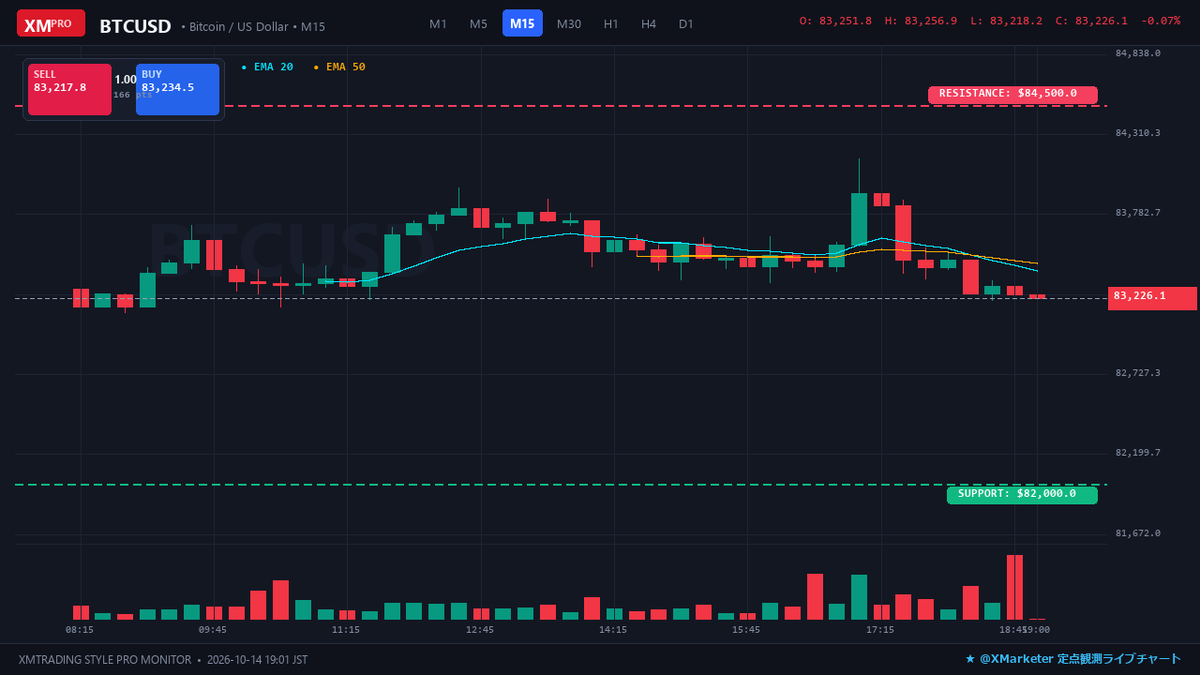1200x675 pixels.
Task: Click the Open value O: 83,251.8
Action: pos(836,21)
